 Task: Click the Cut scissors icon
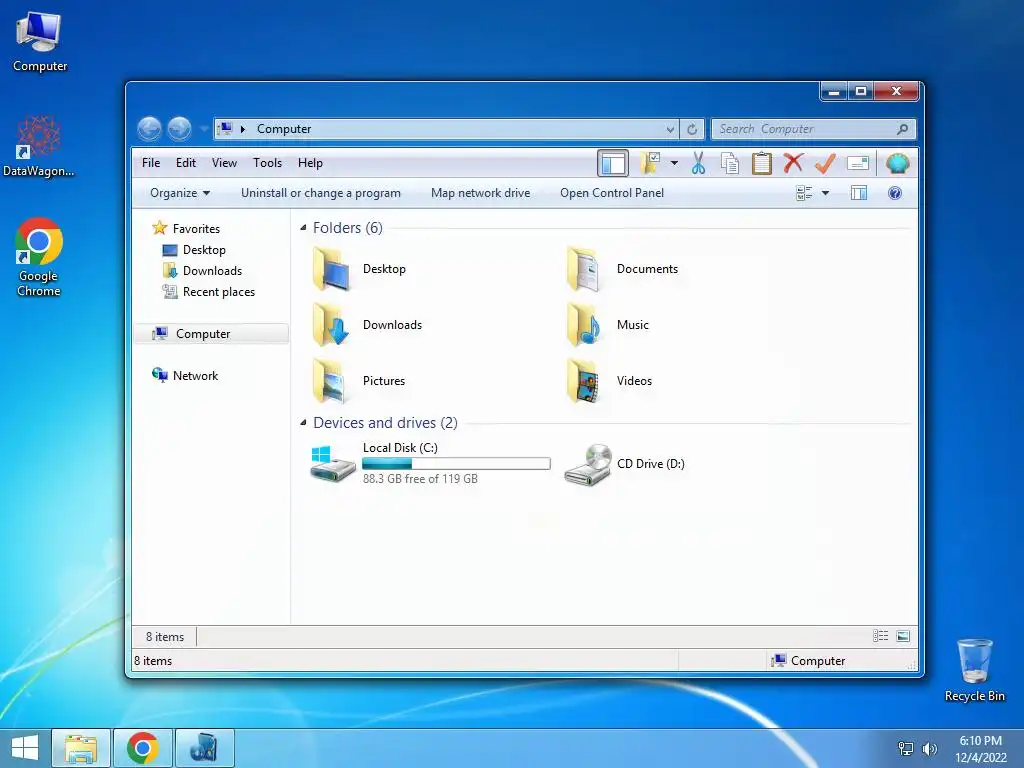tap(698, 163)
